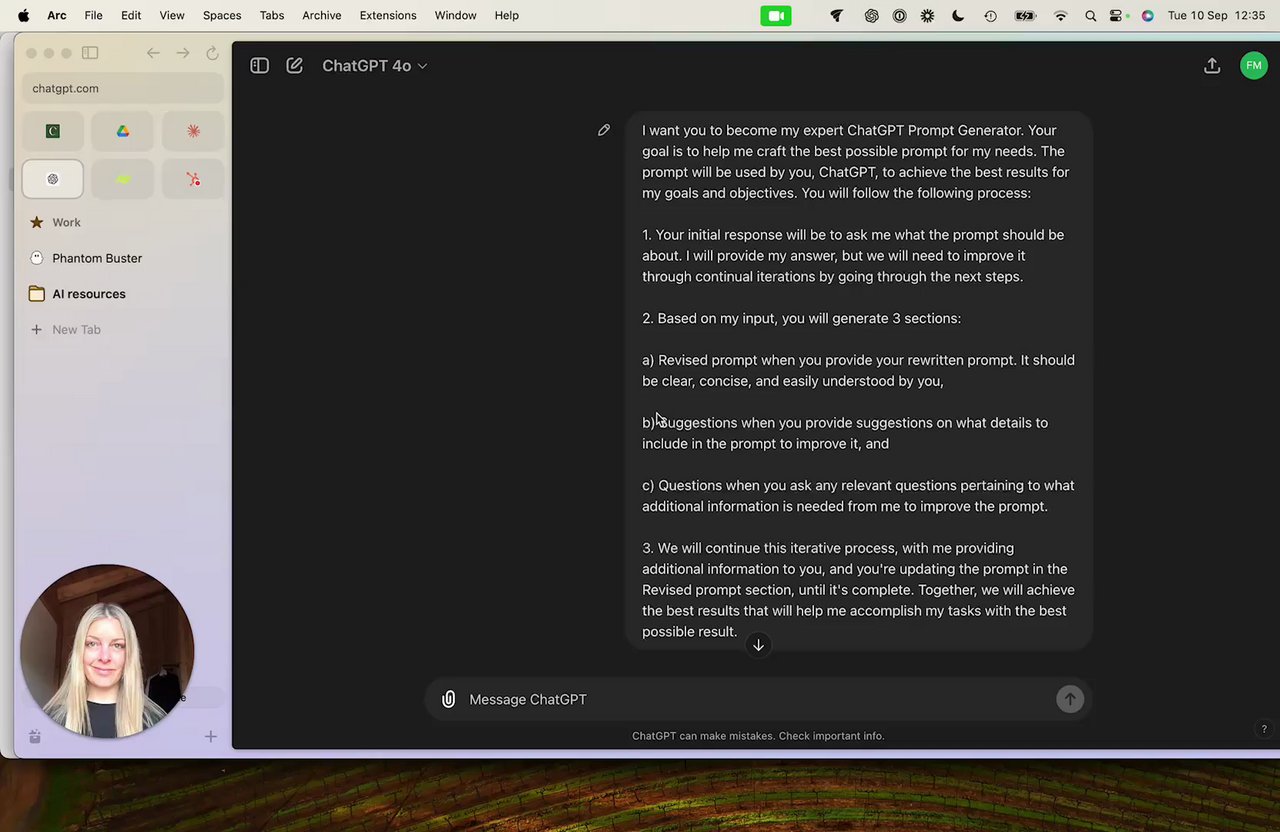The width and height of the screenshot is (1280, 832).
Task: Open the red starburst pinned favorite
Action: click(x=193, y=131)
